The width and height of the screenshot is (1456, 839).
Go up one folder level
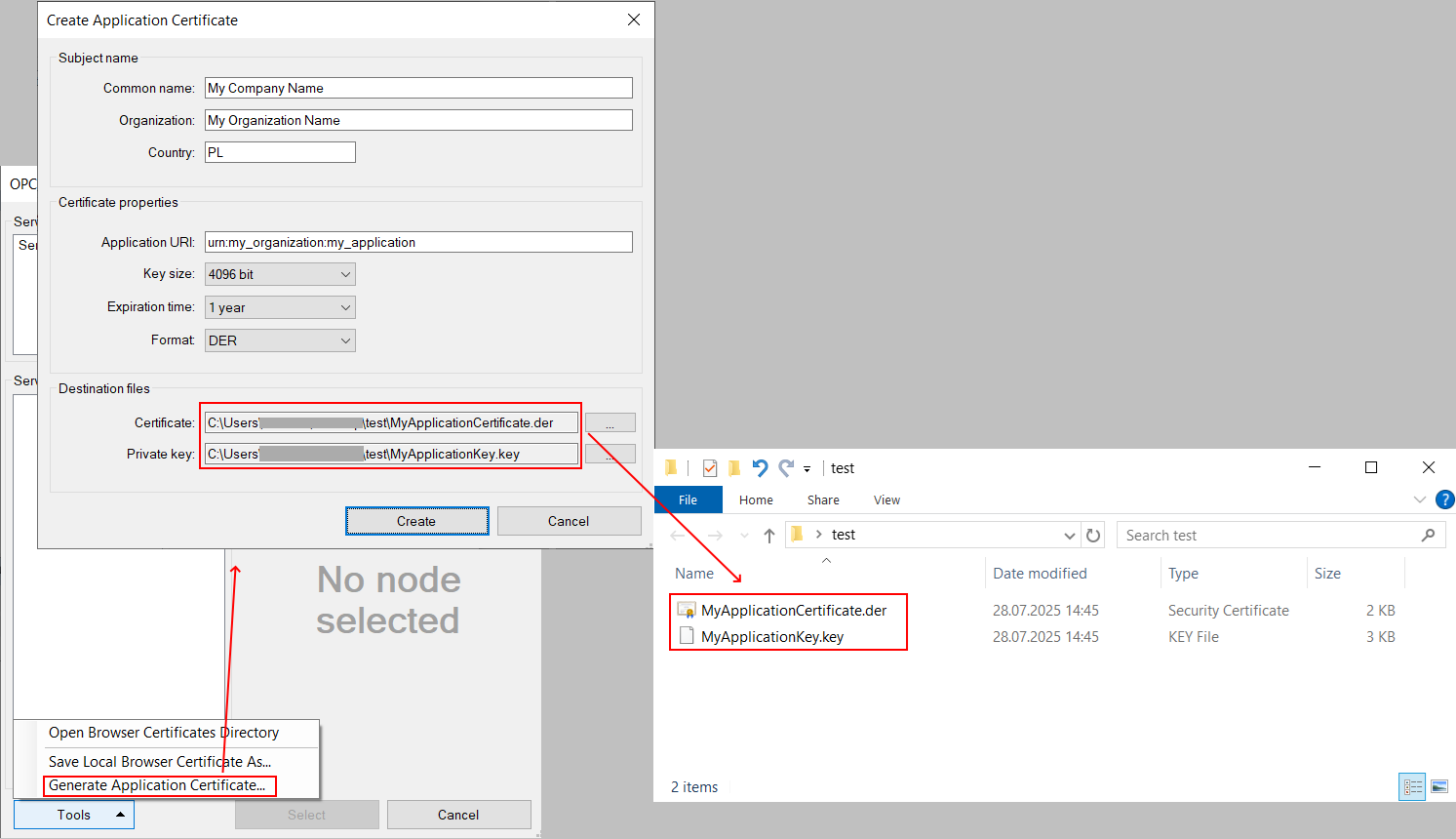(x=768, y=536)
